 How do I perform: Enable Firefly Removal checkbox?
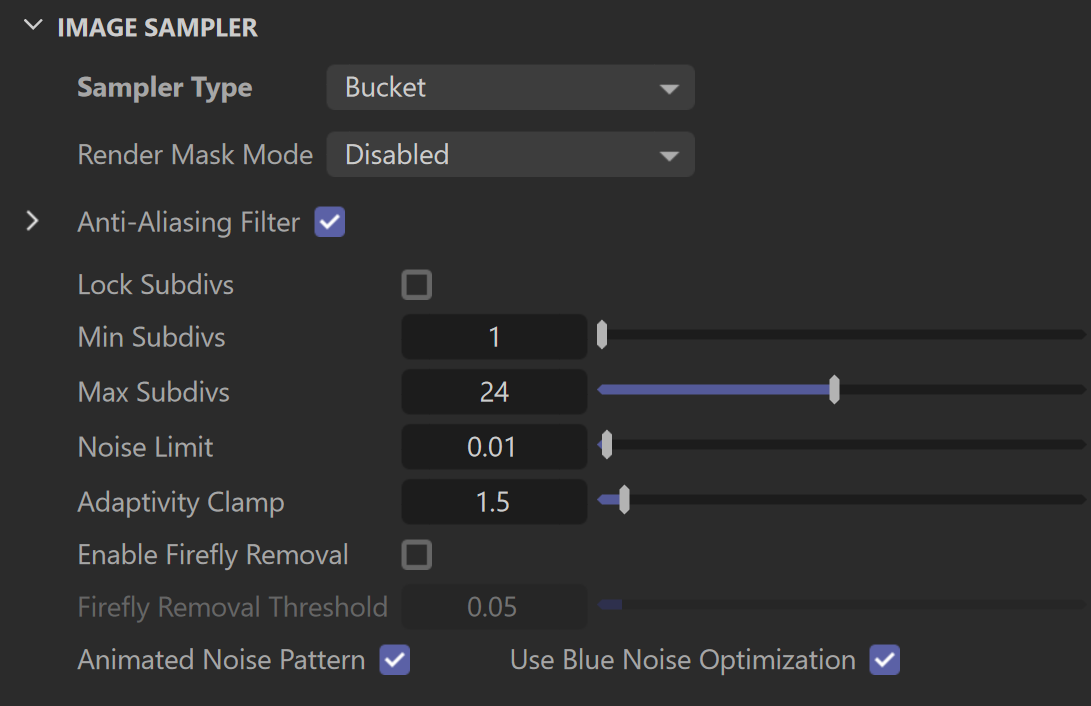tap(417, 555)
